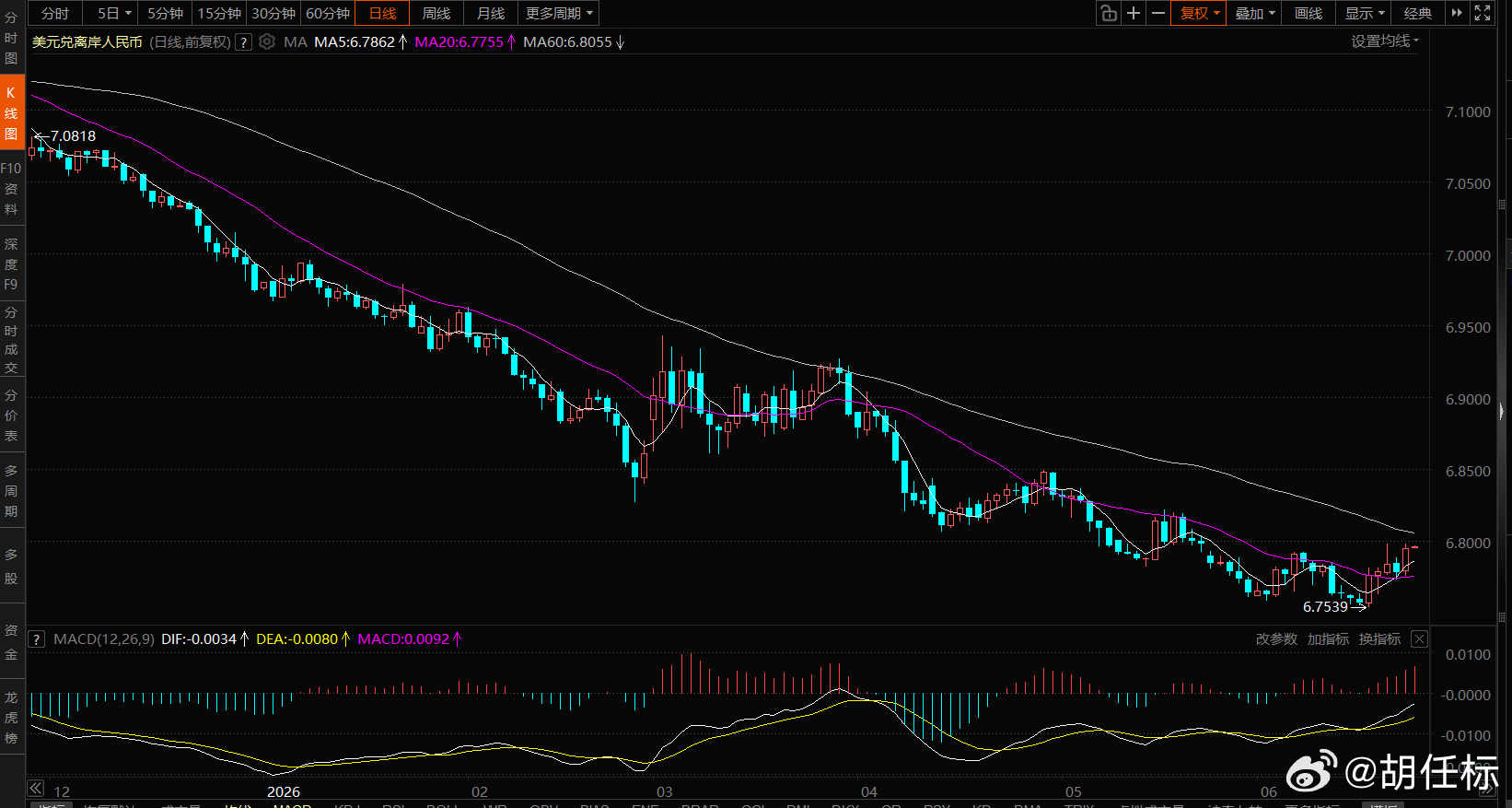Switch to 30分钟 period tab
This screenshot has width=1512, height=808.
coord(273,13)
